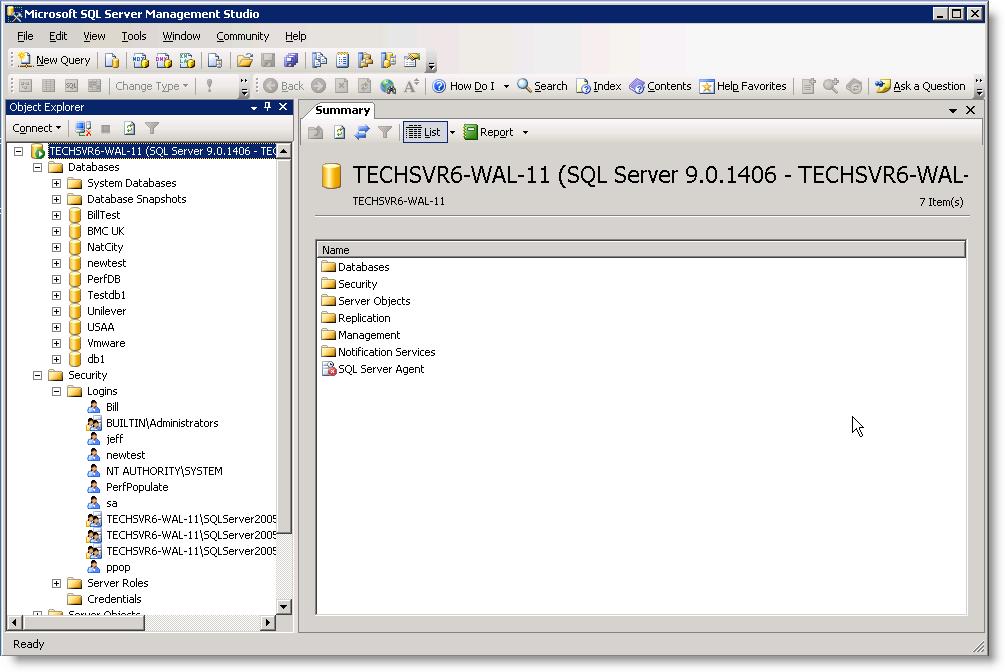Viewport: 1005px width, 672px height.
Task: Expand the System Databases folder
Action: click(x=56, y=183)
